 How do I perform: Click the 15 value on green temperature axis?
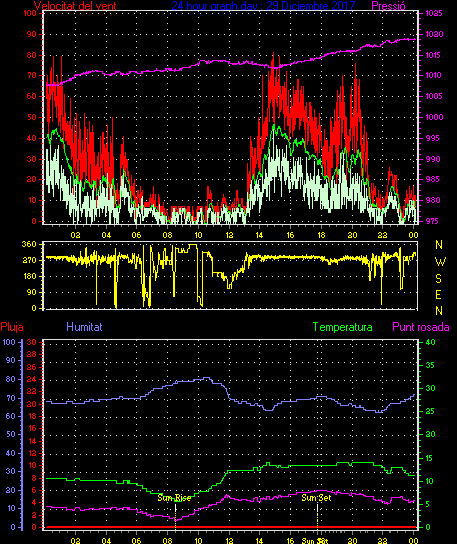tap(430, 458)
